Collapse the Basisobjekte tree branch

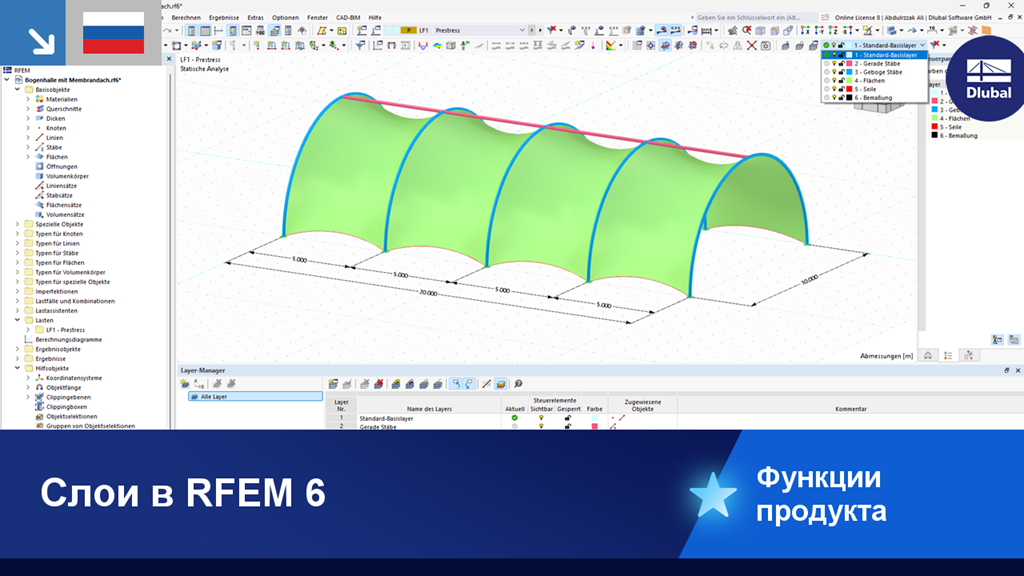pos(15,90)
